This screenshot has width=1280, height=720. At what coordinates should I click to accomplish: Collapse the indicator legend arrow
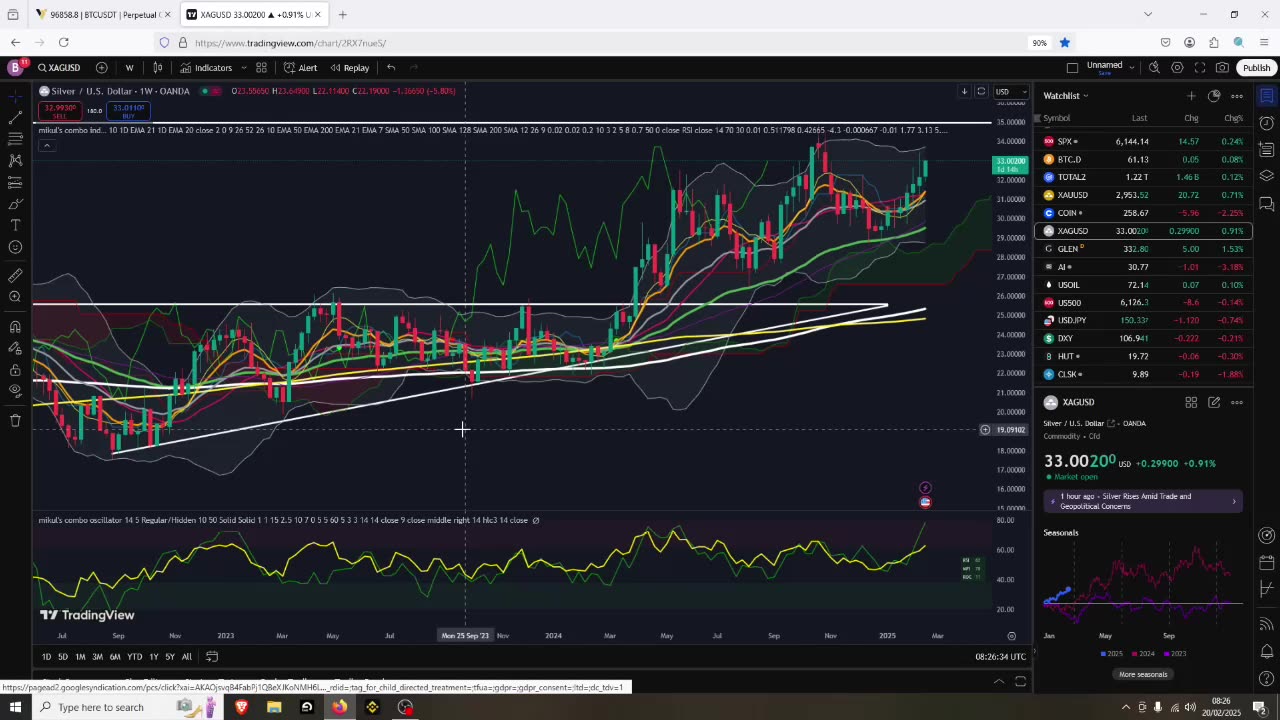pos(46,146)
